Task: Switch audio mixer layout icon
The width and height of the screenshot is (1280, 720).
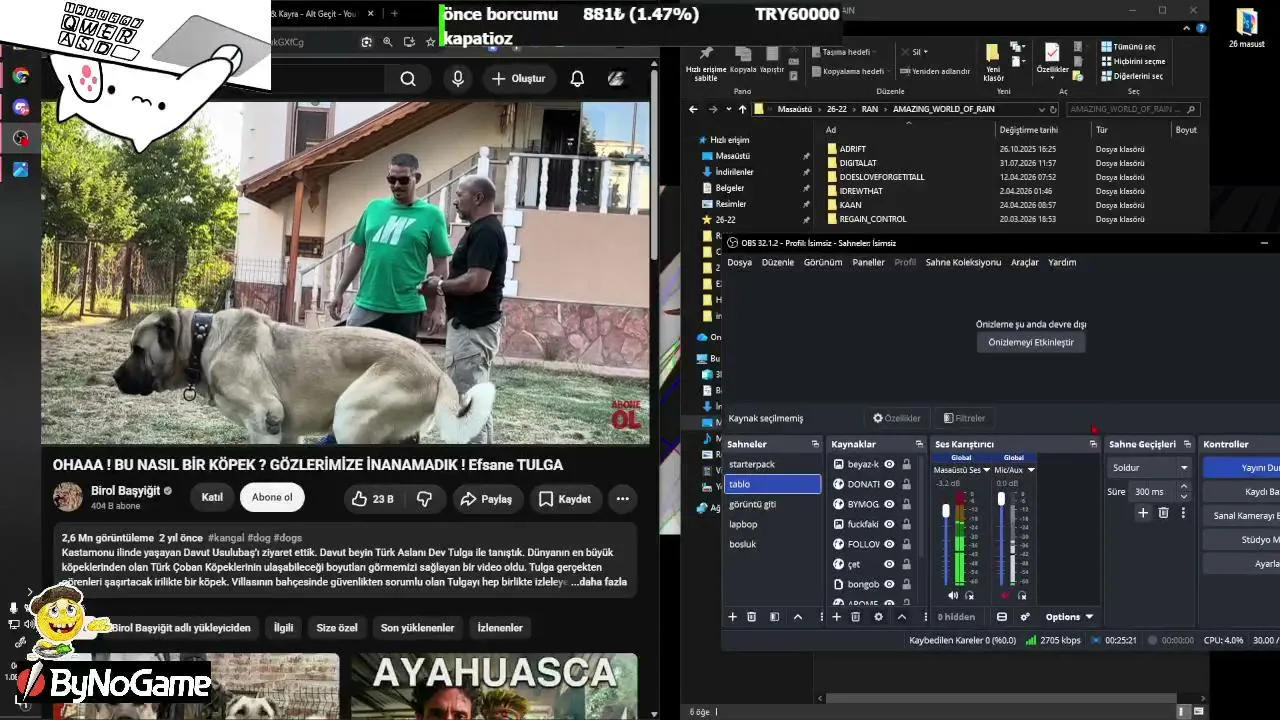Action: (x=1002, y=617)
